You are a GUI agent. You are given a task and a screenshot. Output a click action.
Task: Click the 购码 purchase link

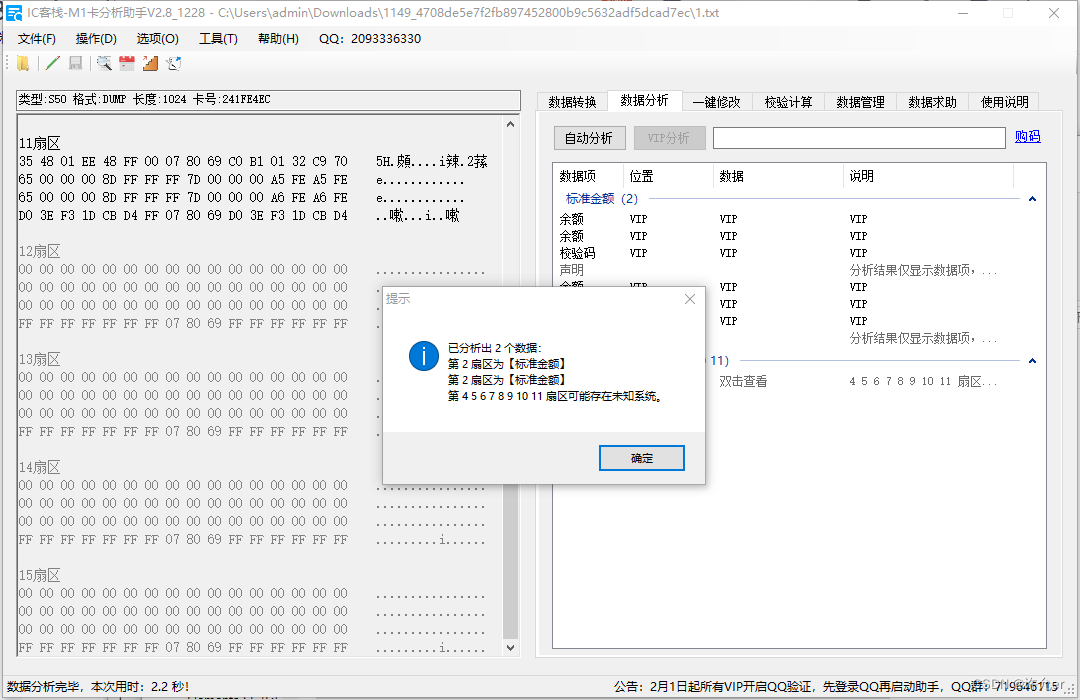1027,137
